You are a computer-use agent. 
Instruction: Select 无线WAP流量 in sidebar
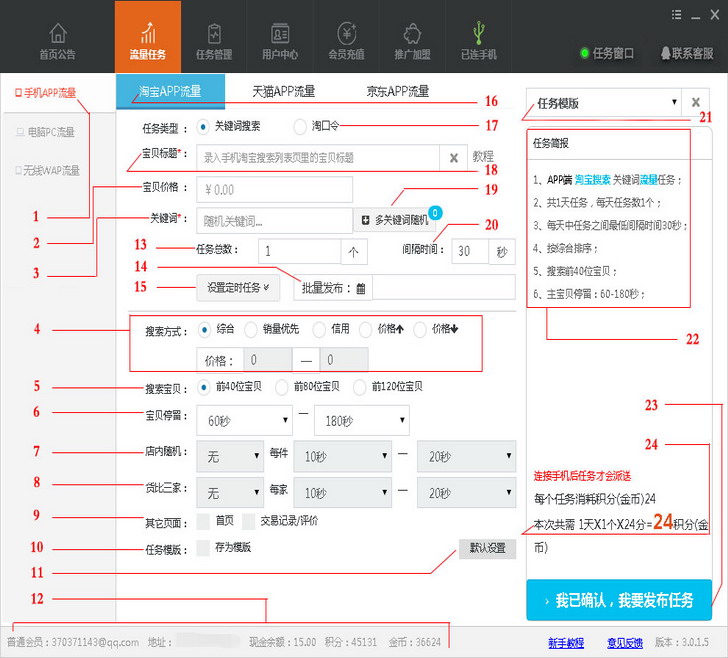47,170
